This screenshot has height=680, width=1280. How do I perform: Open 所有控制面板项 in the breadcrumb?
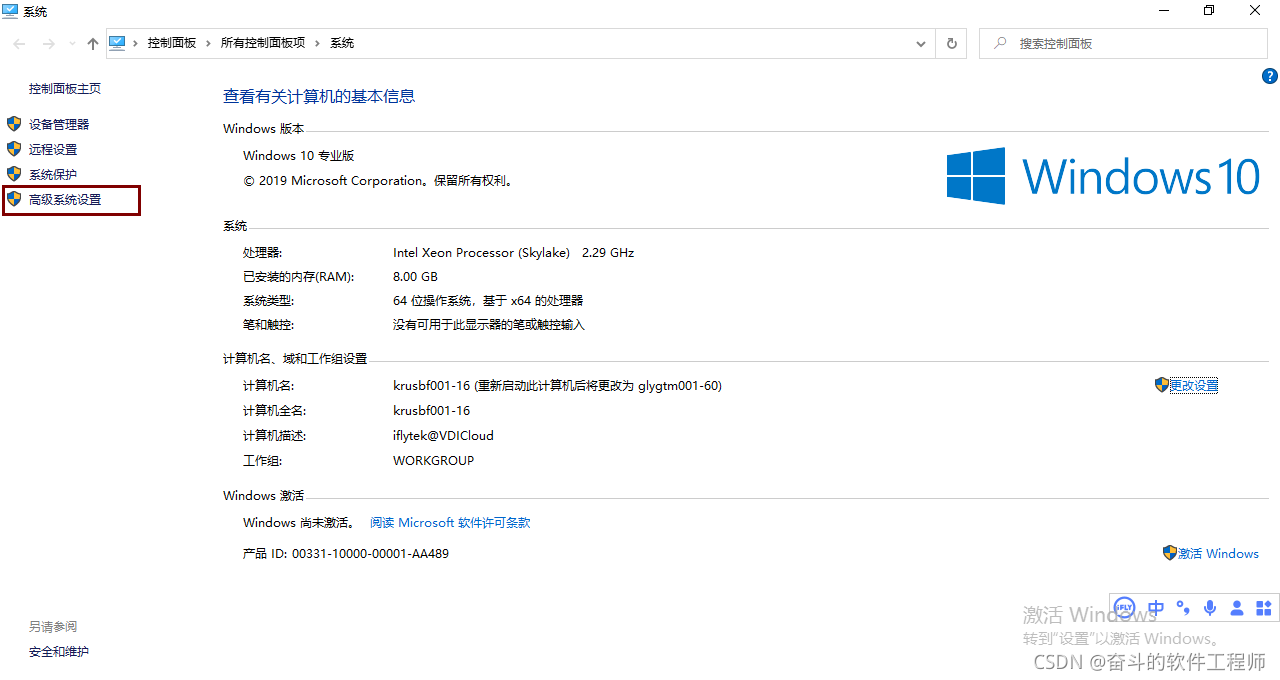[x=263, y=43]
